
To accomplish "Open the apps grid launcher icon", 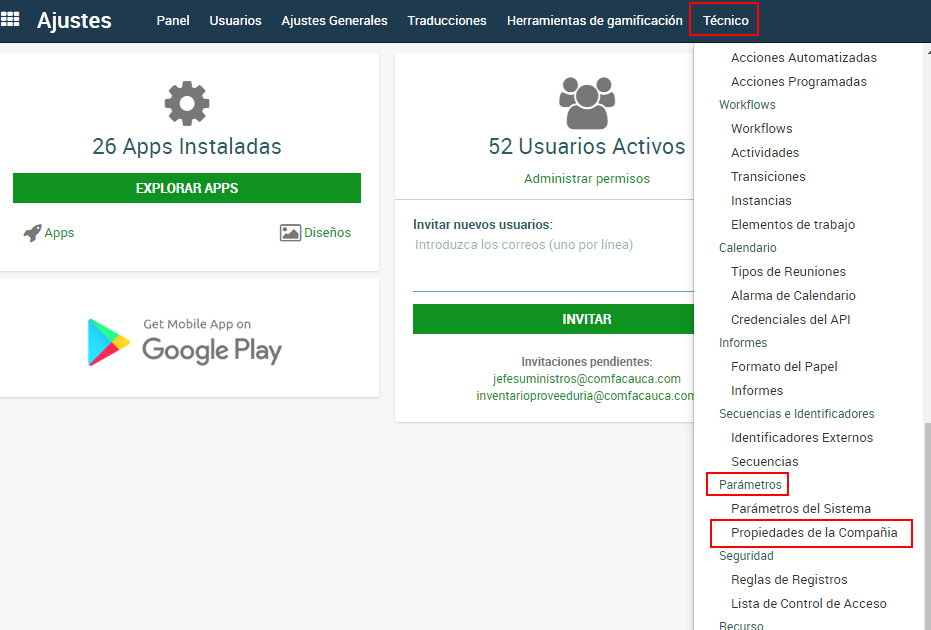I will tap(11, 19).
